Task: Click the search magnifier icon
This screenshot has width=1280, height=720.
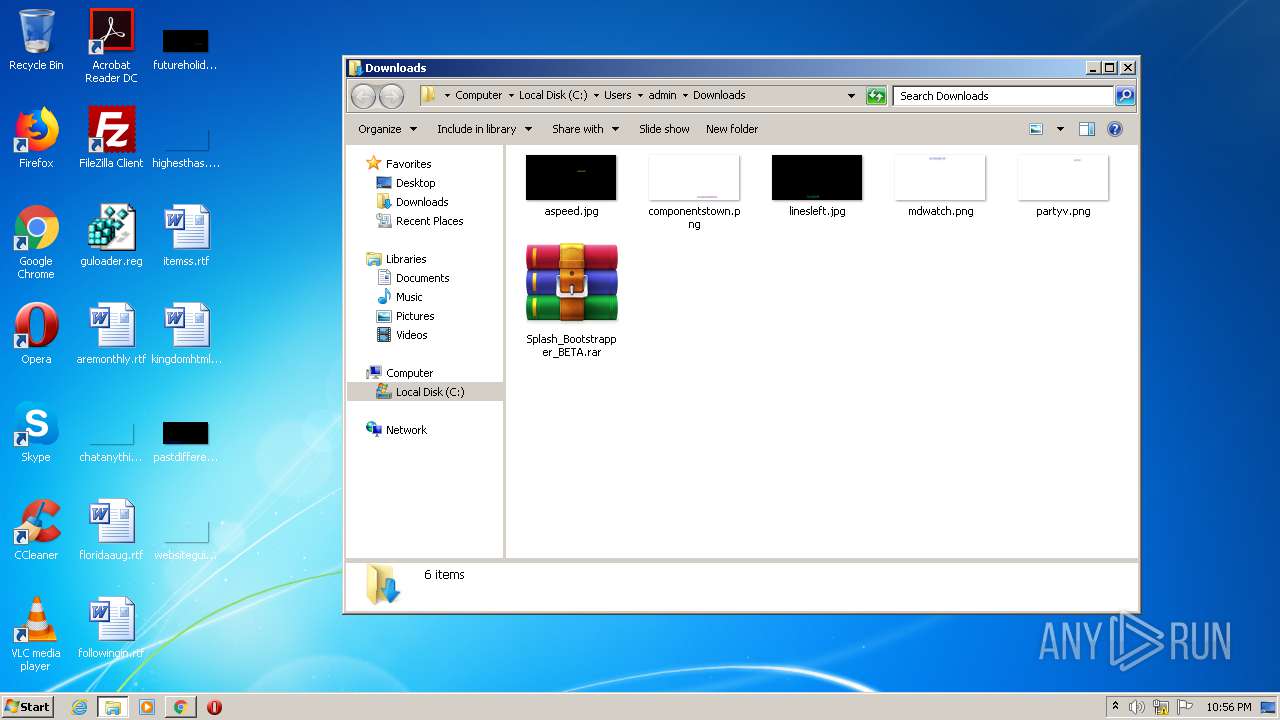Action: [x=1125, y=96]
